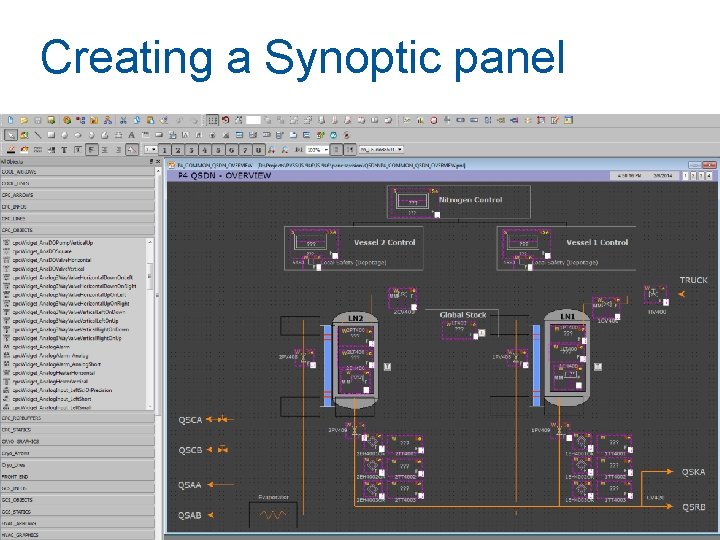The width and height of the screenshot is (720, 540).
Task: Click the Copy icon beside the scissors
Action: pos(136,120)
